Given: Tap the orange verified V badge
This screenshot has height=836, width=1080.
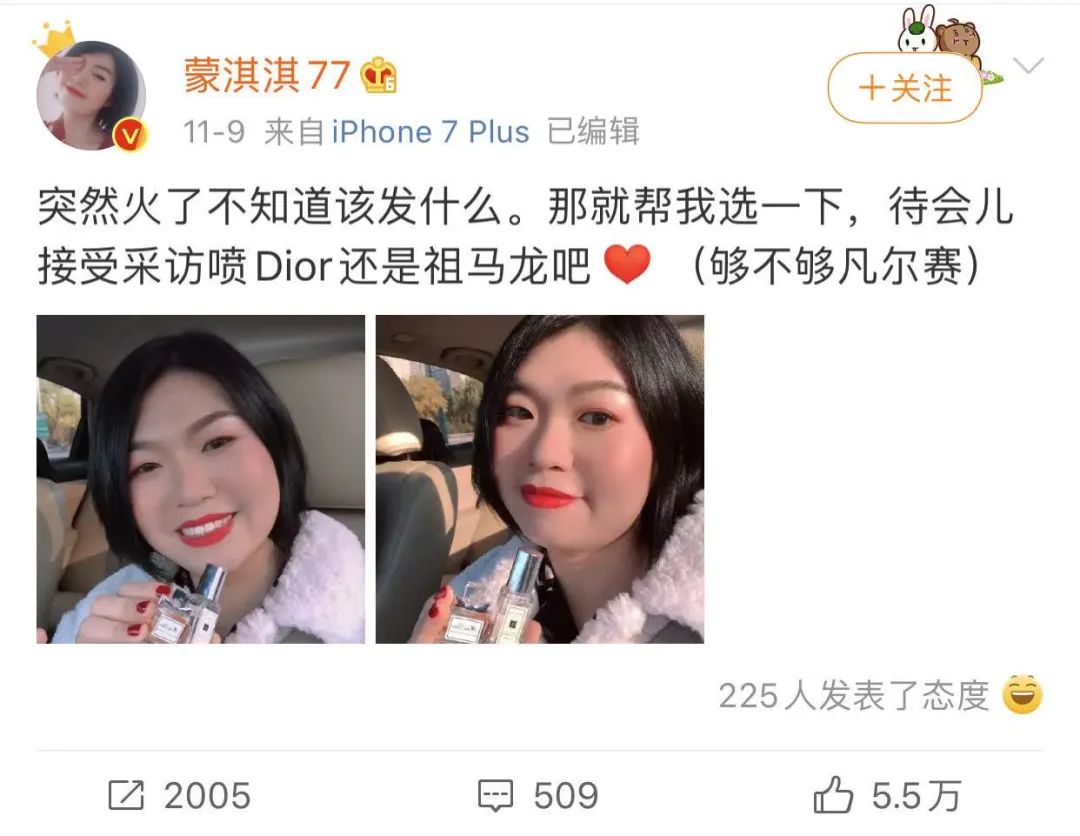Looking at the screenshot, I should pos(129,134).
